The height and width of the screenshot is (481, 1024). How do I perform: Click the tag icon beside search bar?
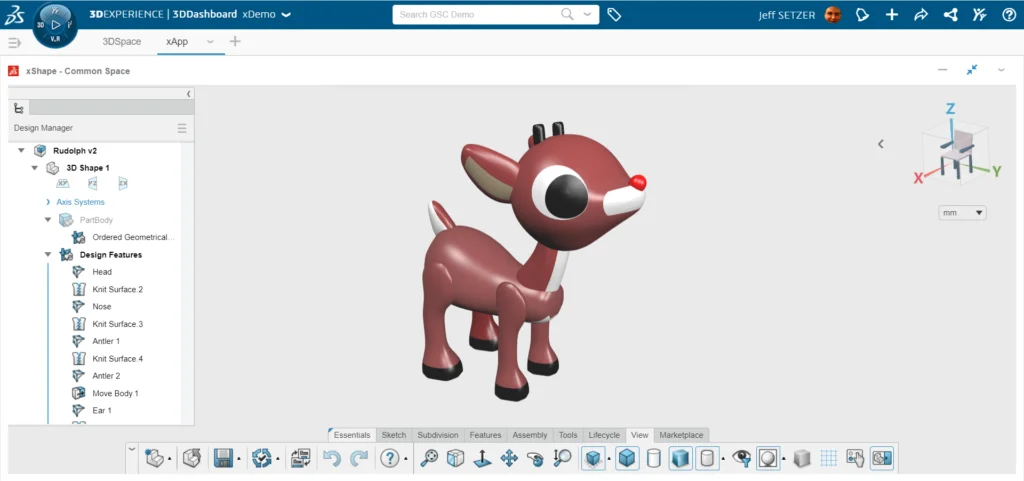point(615,15)
